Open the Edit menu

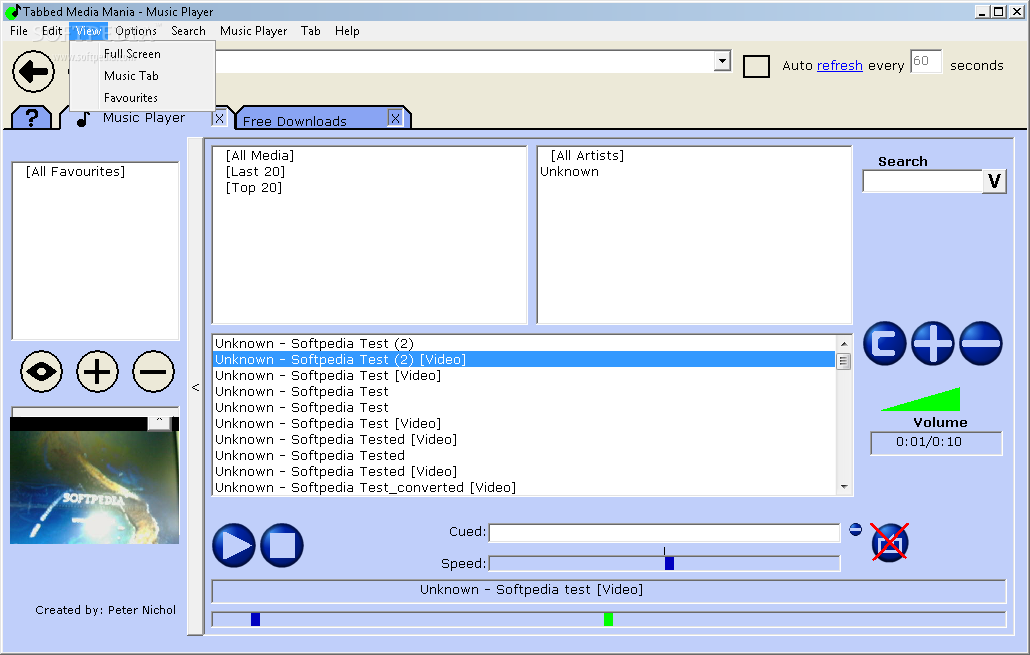pos(52,31)
